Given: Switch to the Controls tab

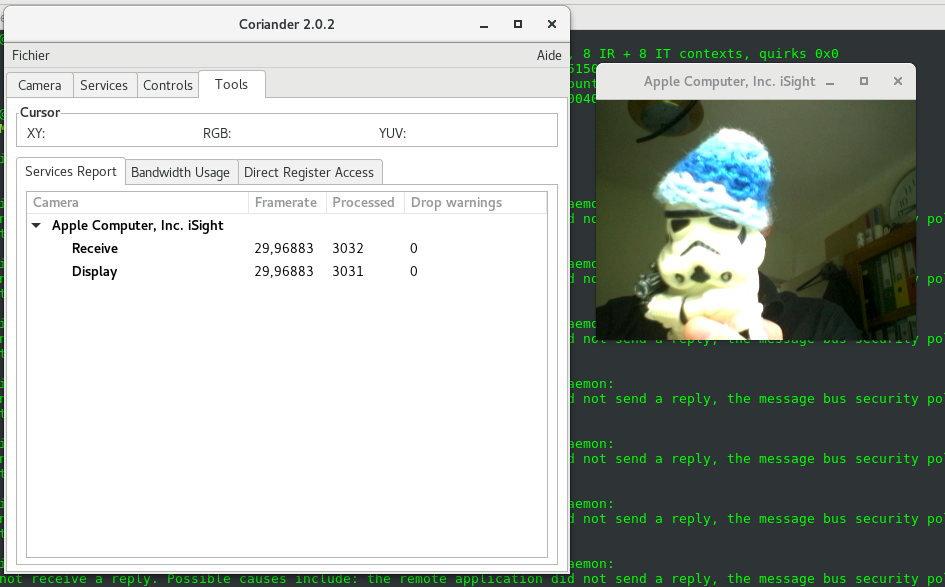Looking at the screenshot, I should 168,85.
